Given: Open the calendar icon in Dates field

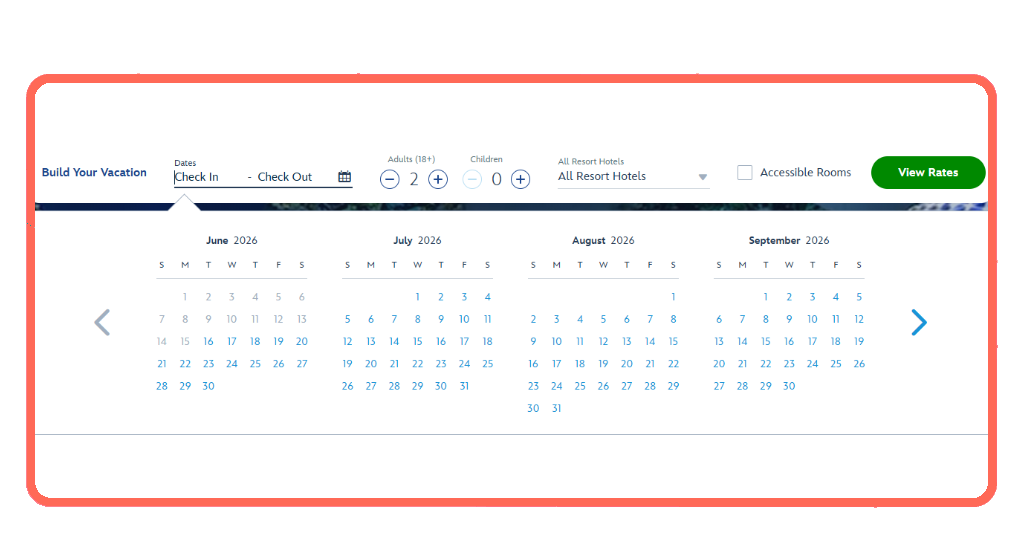Looking at the screenshot, I should [x=344, y=176].
